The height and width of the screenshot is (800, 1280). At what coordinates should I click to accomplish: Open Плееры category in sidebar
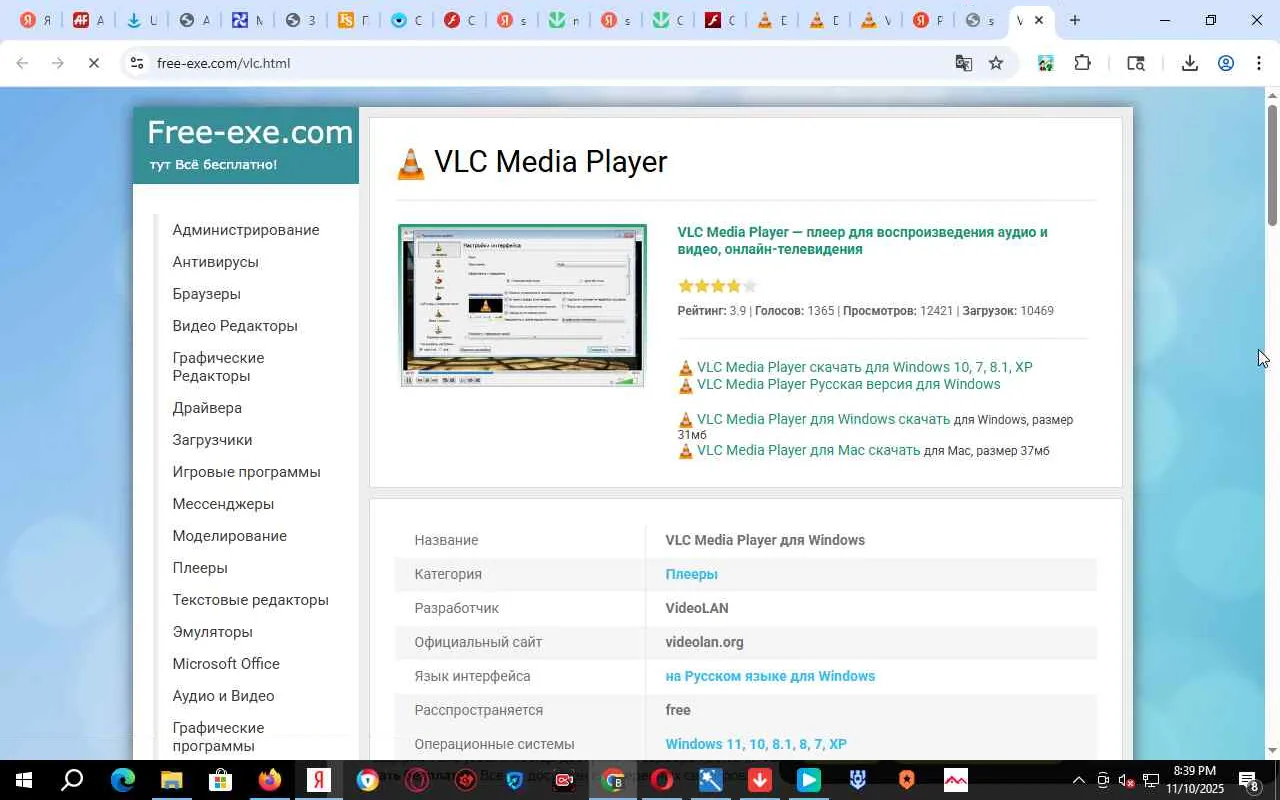(200, 568)
